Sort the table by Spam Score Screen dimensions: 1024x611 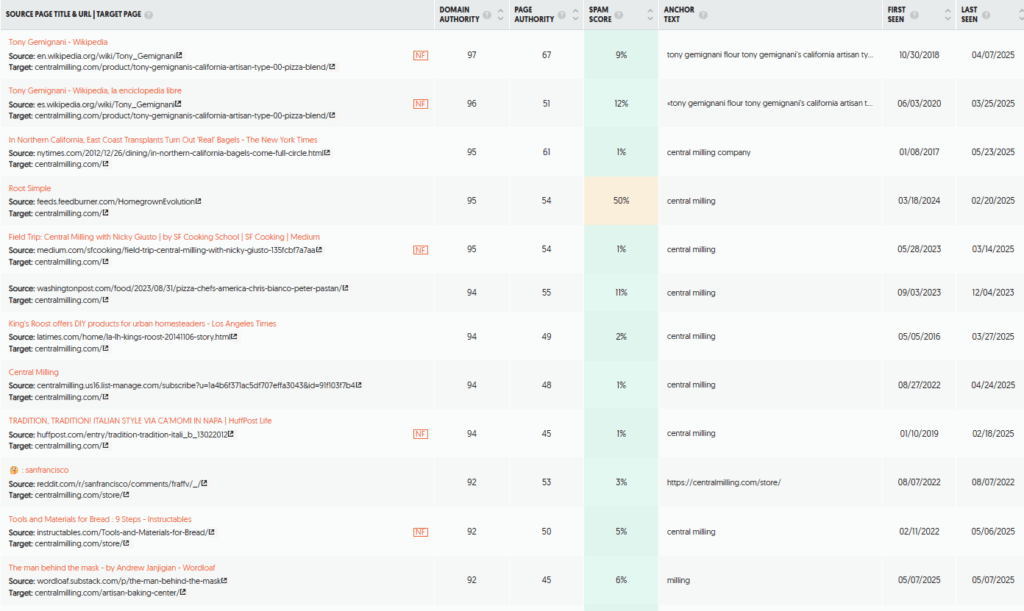coord(650,14)
